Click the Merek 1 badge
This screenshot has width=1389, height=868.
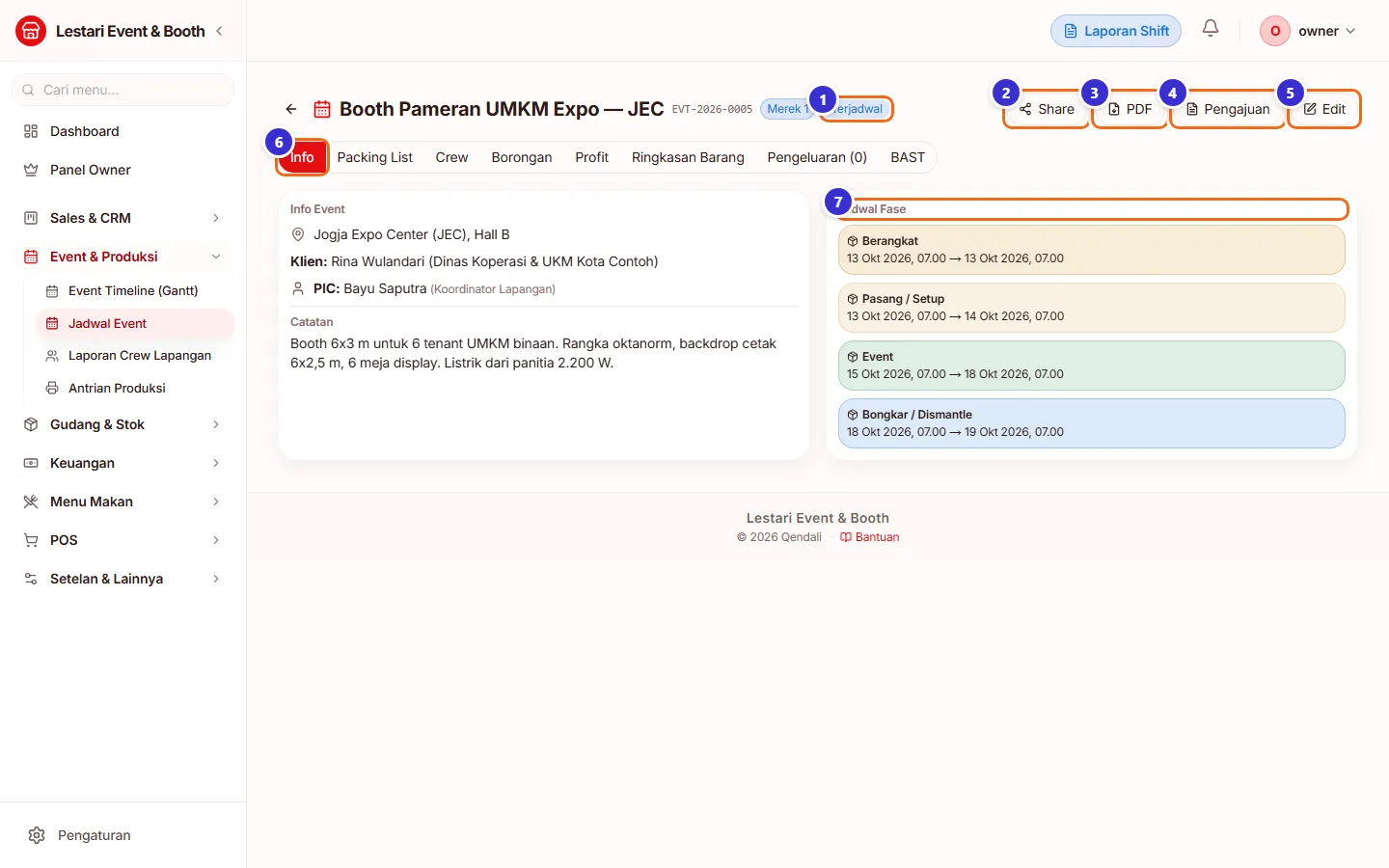pos(787,109)
